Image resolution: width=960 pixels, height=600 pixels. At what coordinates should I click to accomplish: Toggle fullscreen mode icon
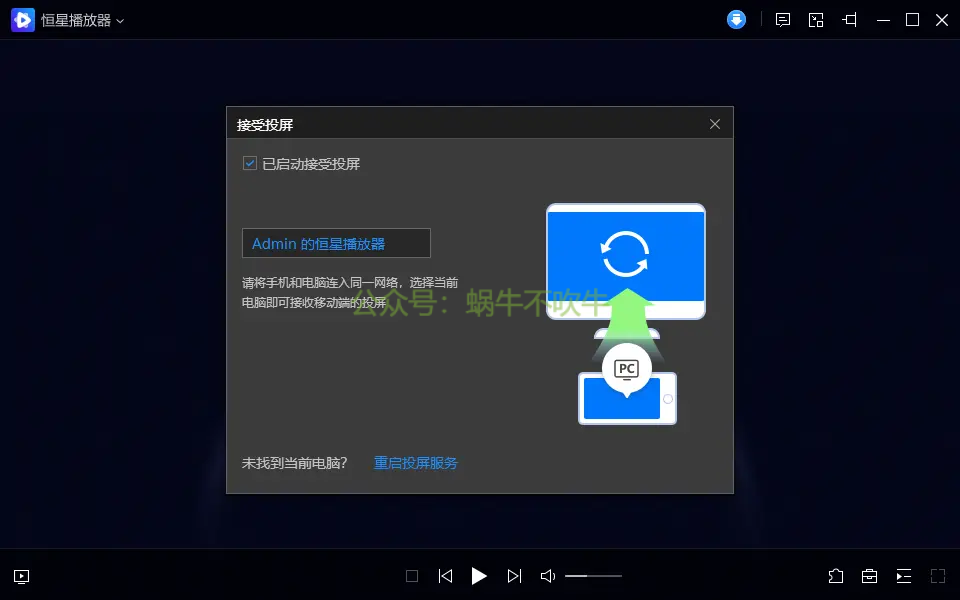[936, 576]
